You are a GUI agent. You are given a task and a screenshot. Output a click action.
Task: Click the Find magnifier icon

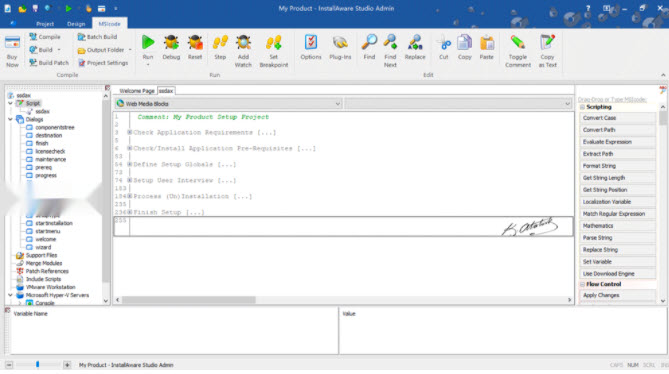click(x=369, y=42)
